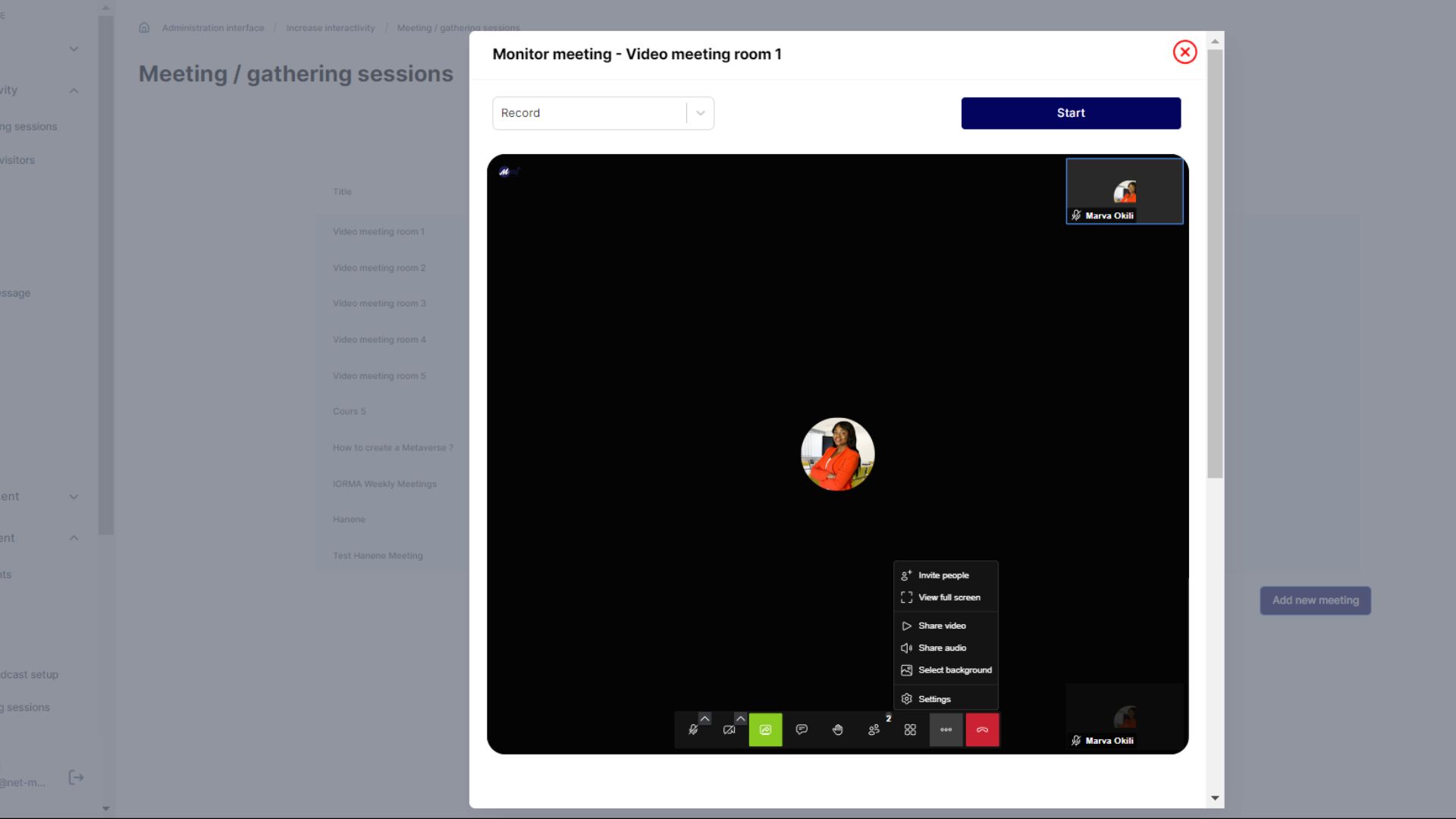Open Settings from the meeting menu
Image resolution: width=1456 pixels, height=819 pixels.
tap(946, 699)
